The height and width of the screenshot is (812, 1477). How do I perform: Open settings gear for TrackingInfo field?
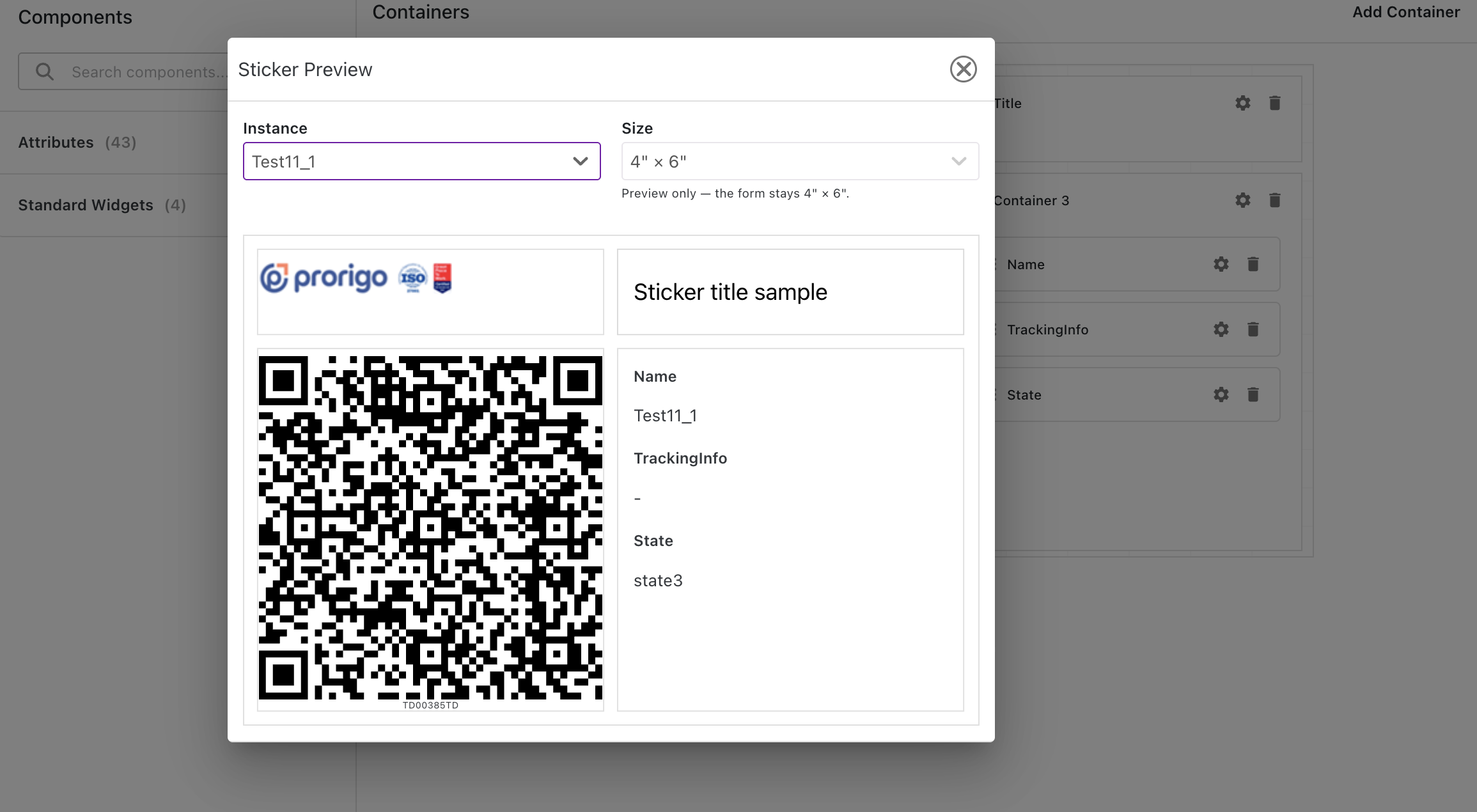coord(1221,329)
